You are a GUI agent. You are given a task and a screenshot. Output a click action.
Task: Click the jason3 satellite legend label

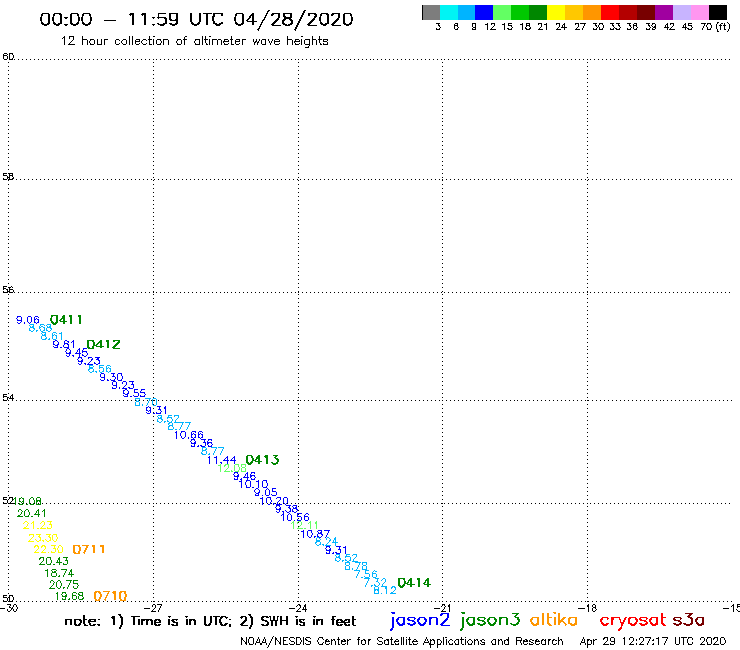click(490, 620)
